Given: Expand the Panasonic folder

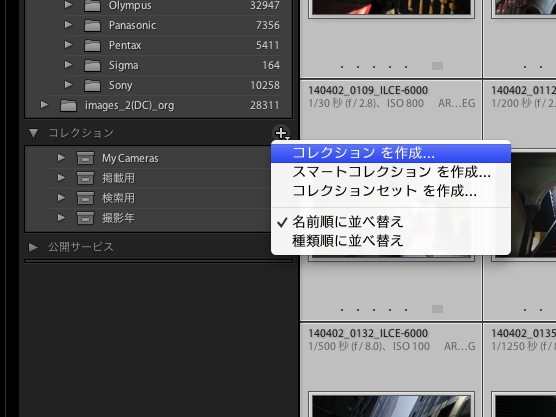Looking at the screenshot, I should click(68, 25).
